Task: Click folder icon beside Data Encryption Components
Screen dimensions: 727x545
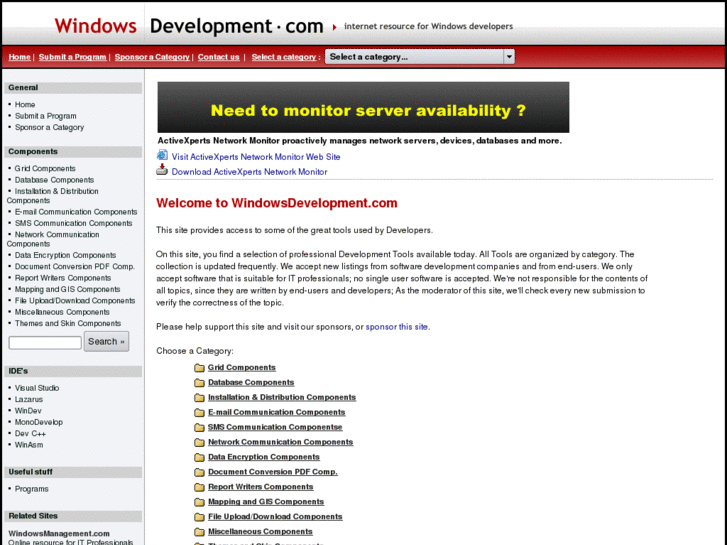Action: click(x=199, y=457)
